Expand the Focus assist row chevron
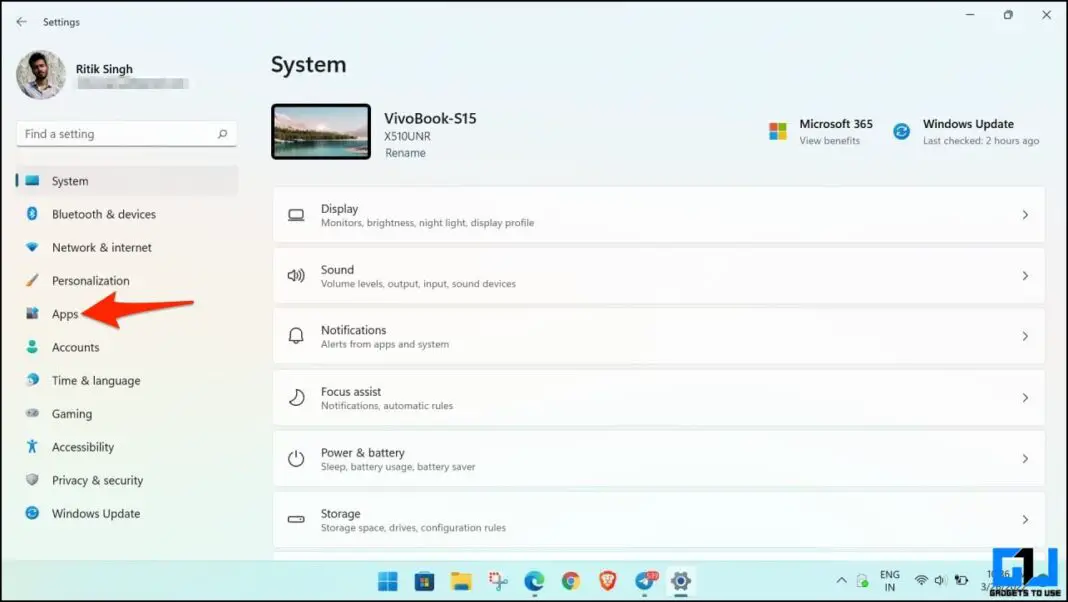Viewport: 1068px width, 602px height. click(x=1025, y=397)
